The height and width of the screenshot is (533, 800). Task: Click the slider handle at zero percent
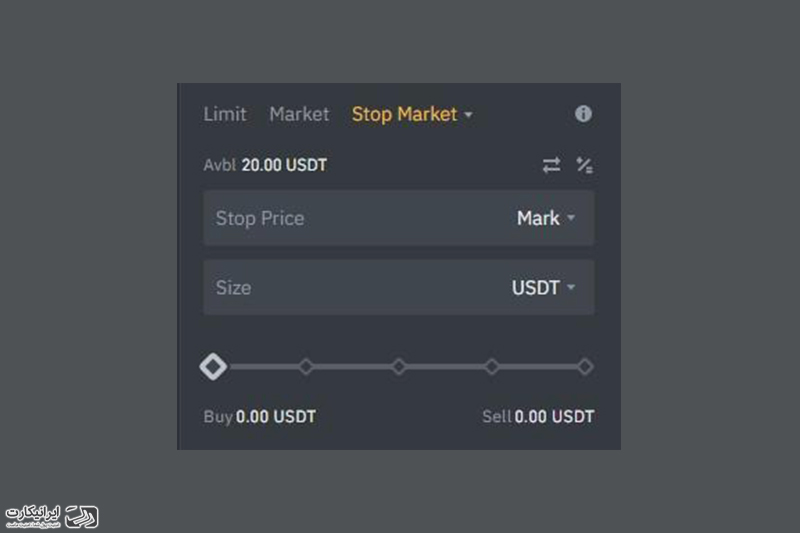(213, 366)
